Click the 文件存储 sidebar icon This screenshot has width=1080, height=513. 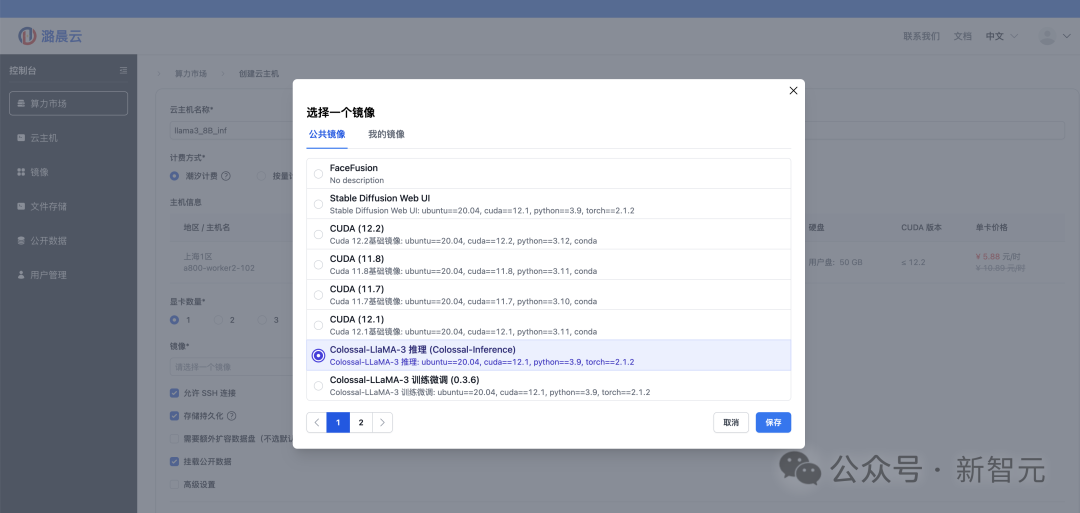point(21,207)
